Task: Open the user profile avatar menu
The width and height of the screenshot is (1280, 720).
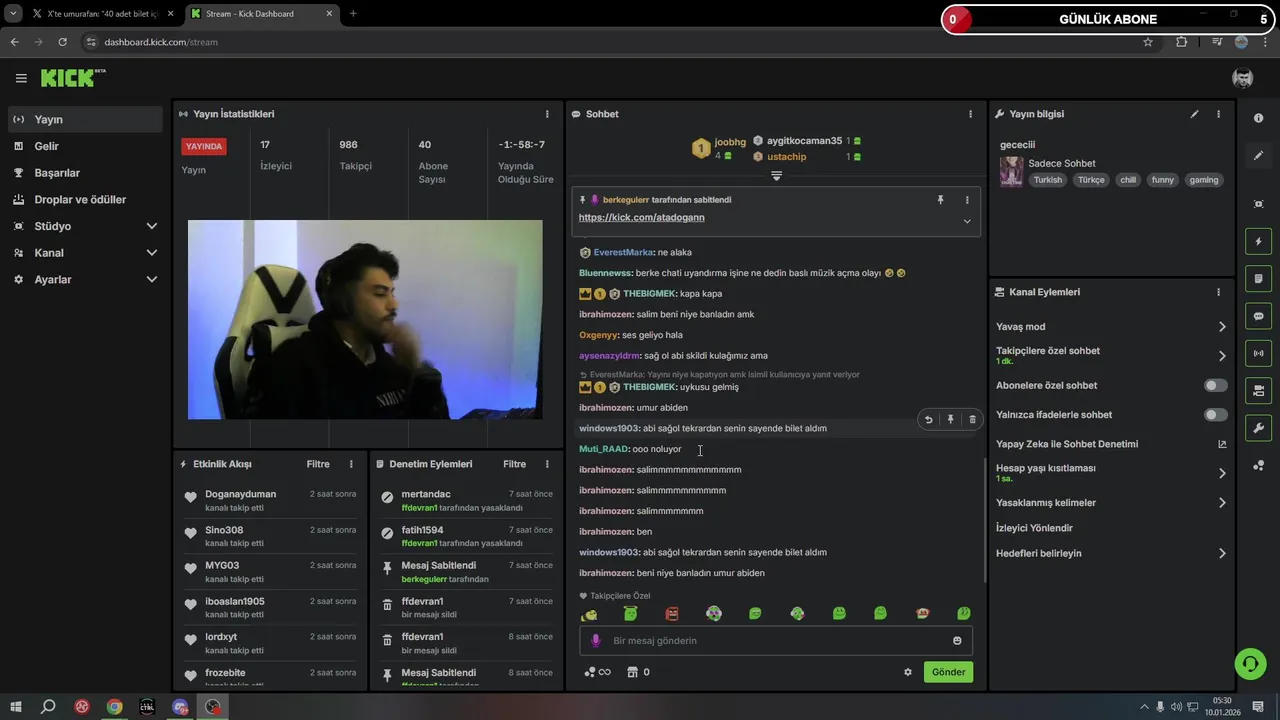Action: pyautogui.click(x=1242, y=78)
